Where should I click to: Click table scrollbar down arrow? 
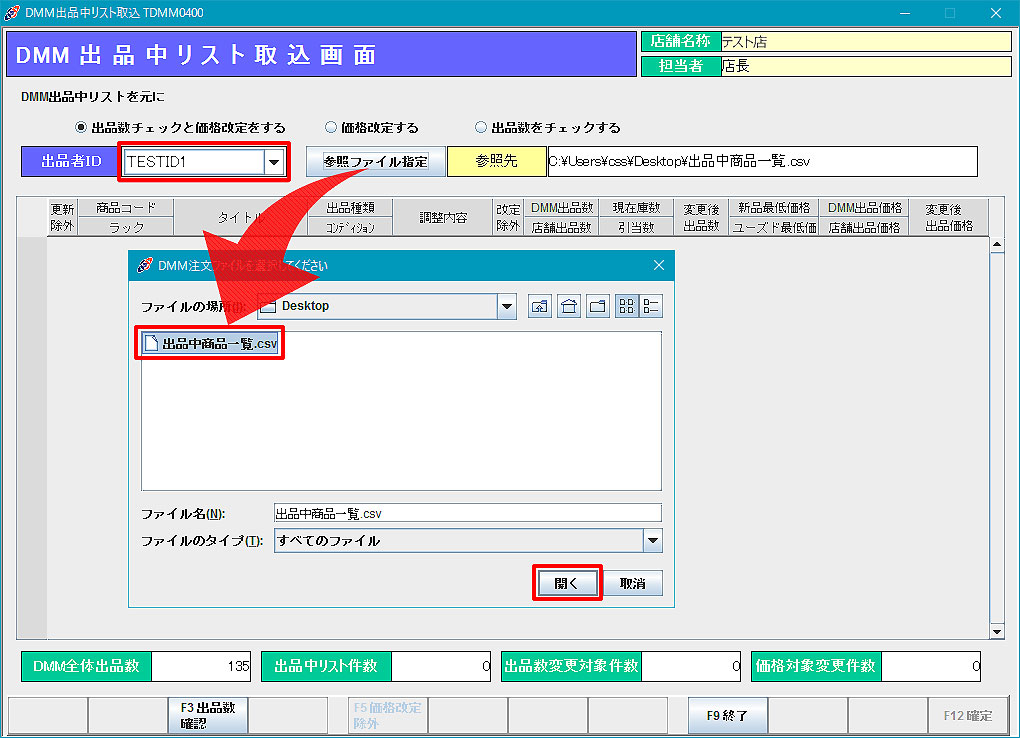click(997, 631)
